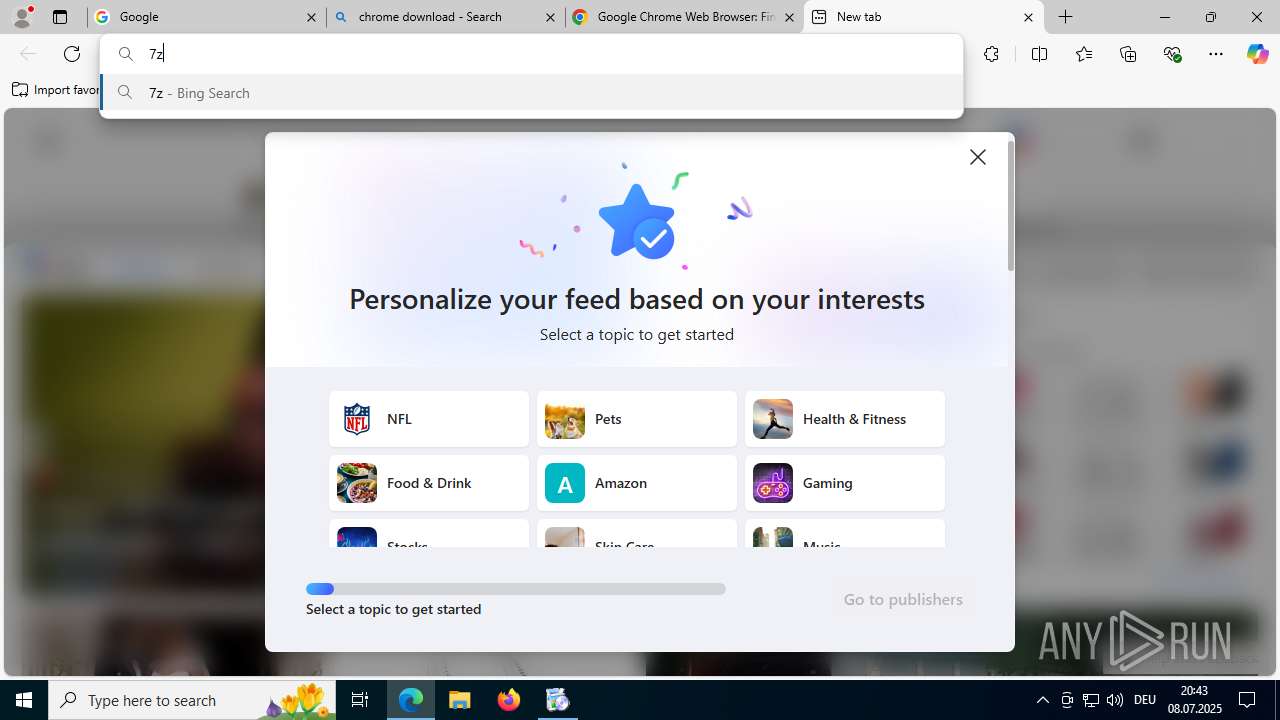Open the installer app icon on taskbar
This screenshot has width=1280, height=720.
click(557, 700)
